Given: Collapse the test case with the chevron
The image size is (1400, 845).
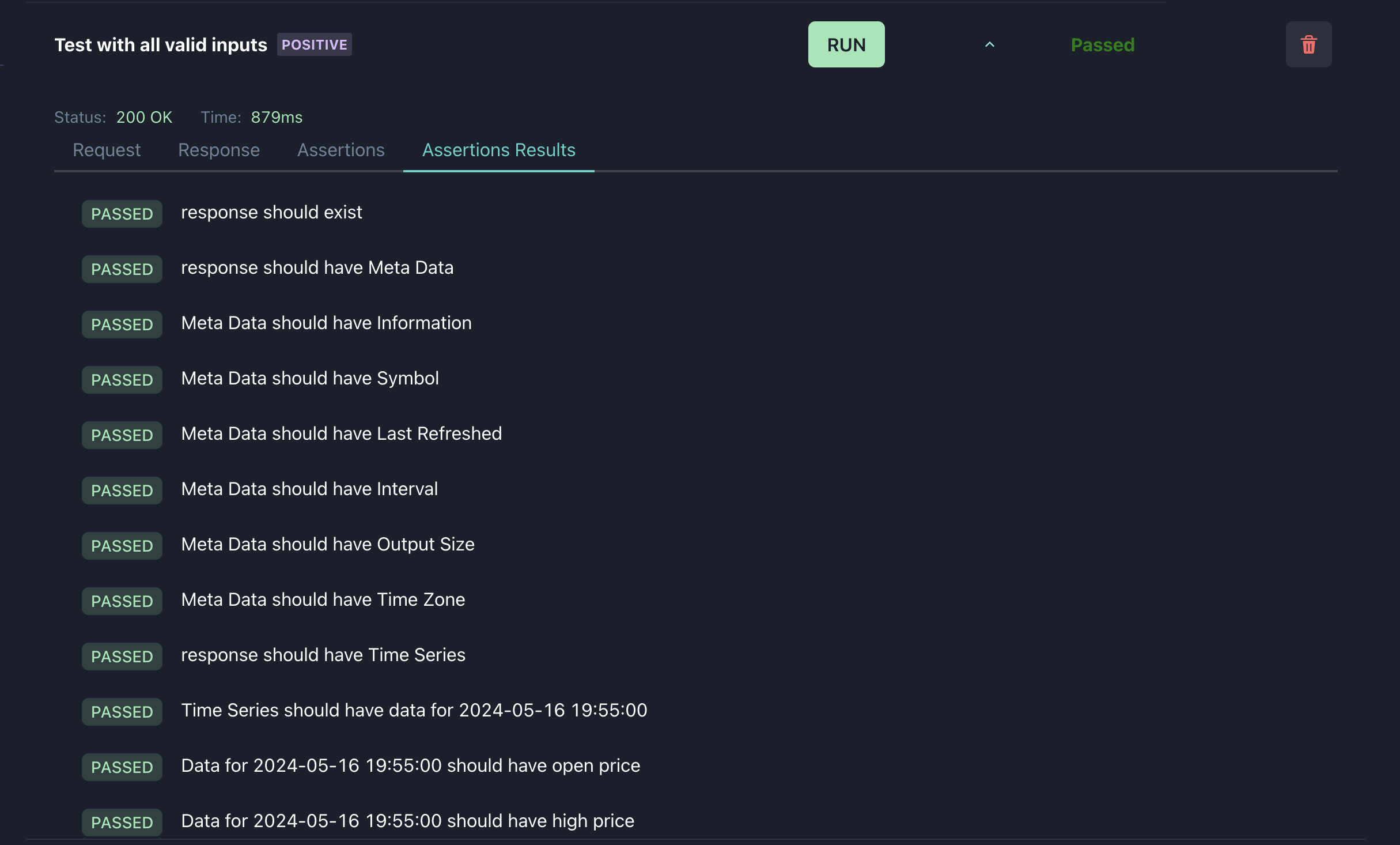Looking at the screenshot, I should coord(989,44).
